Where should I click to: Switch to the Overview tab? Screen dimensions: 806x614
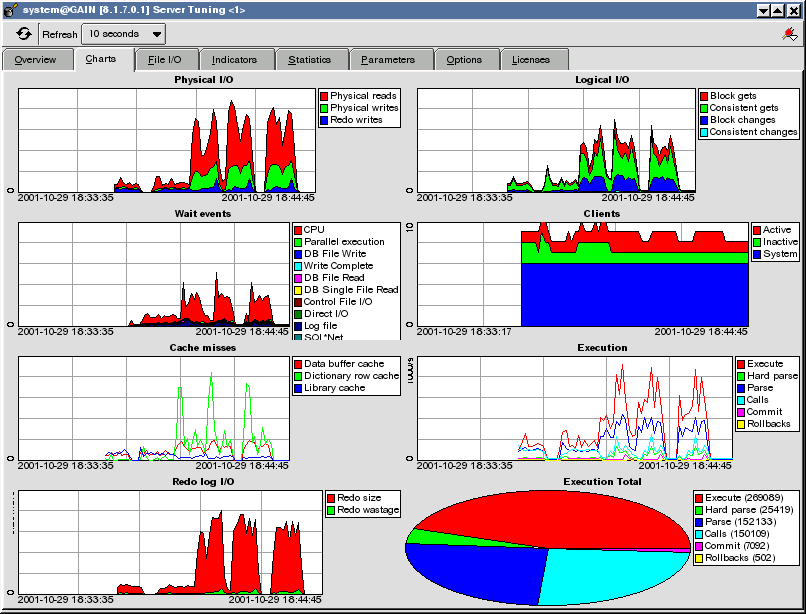[x=35, y=60]
